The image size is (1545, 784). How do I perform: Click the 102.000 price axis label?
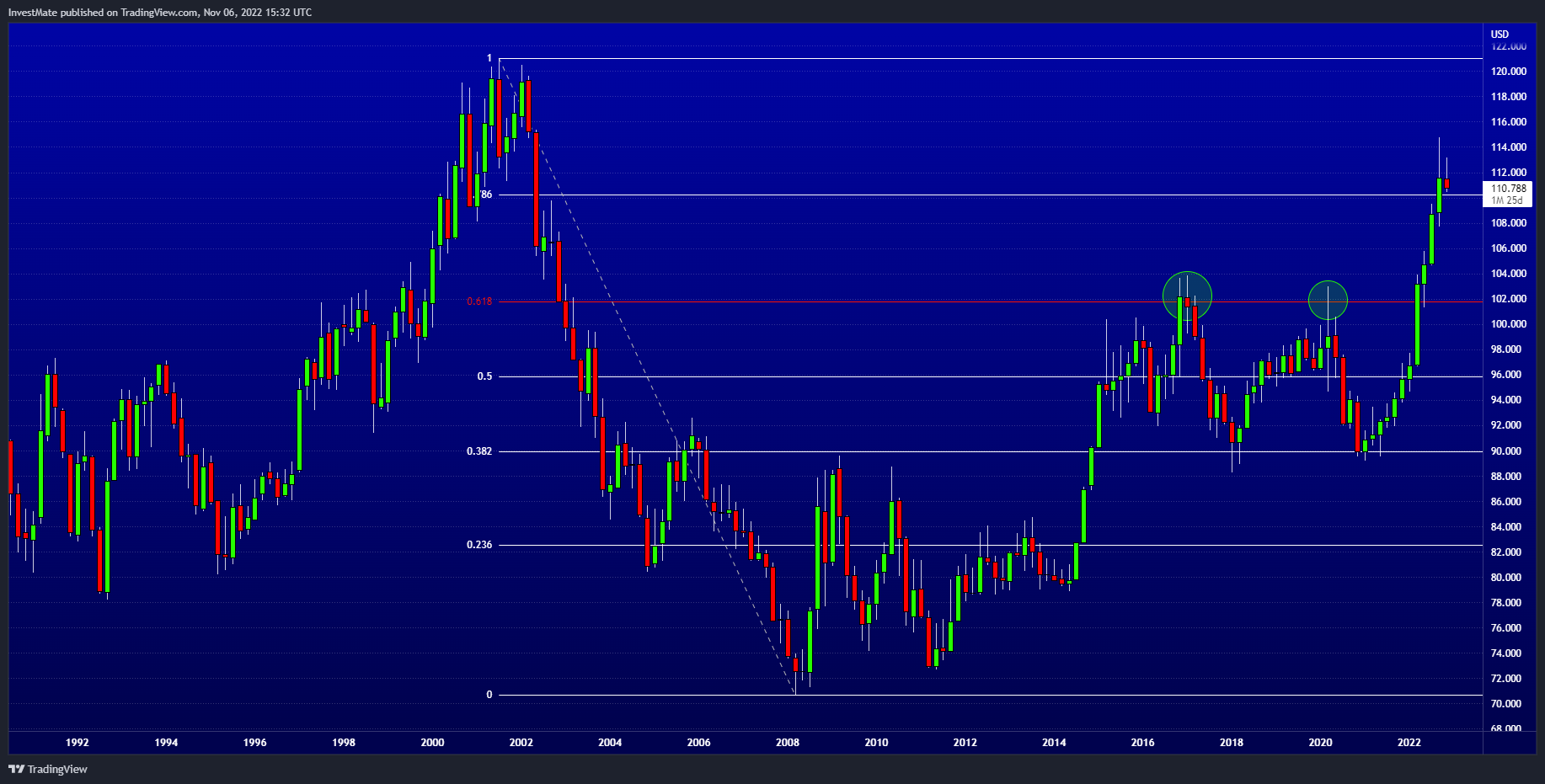tap(1508, 299)
